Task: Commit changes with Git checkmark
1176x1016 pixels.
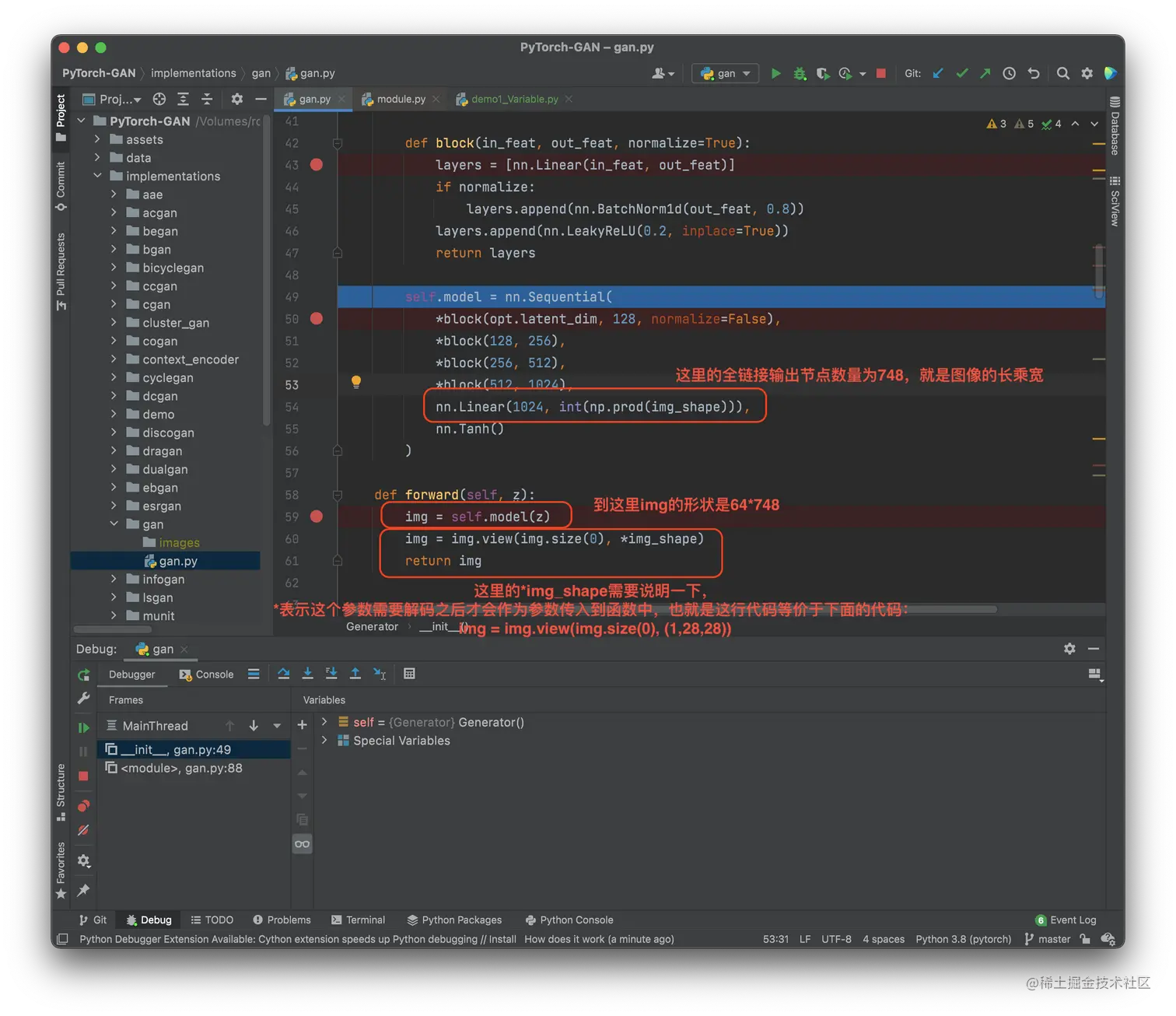Action: click(x=962, y=73)
